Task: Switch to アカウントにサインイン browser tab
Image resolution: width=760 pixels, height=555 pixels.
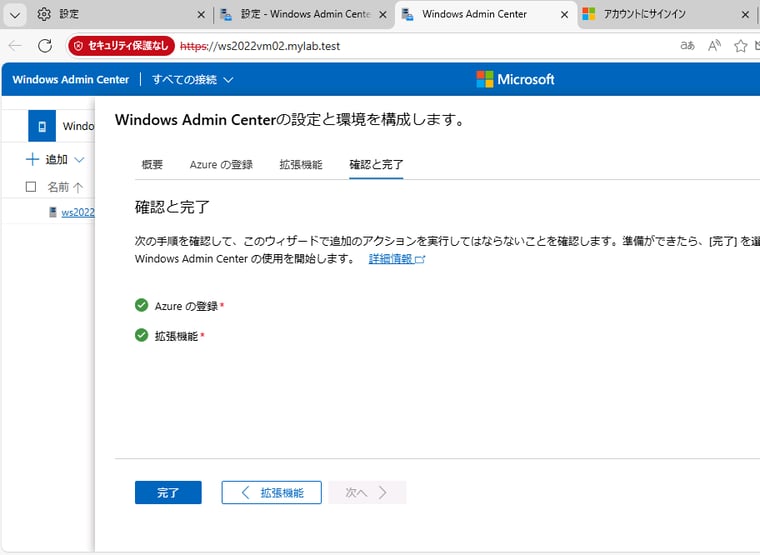Action: (x=644, y=14)
